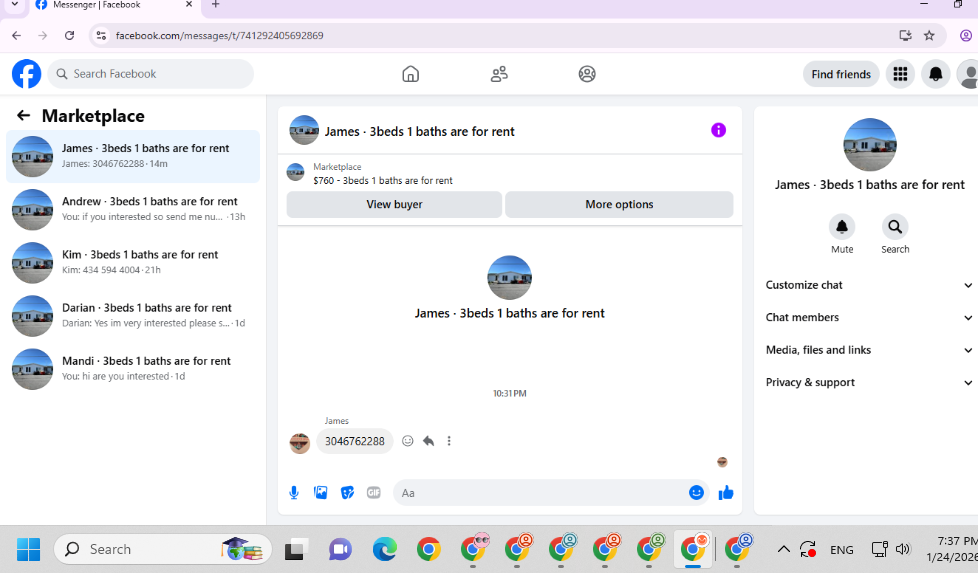Open site information icon in address bar
978x573 pixels.
(x=101, y=36)
